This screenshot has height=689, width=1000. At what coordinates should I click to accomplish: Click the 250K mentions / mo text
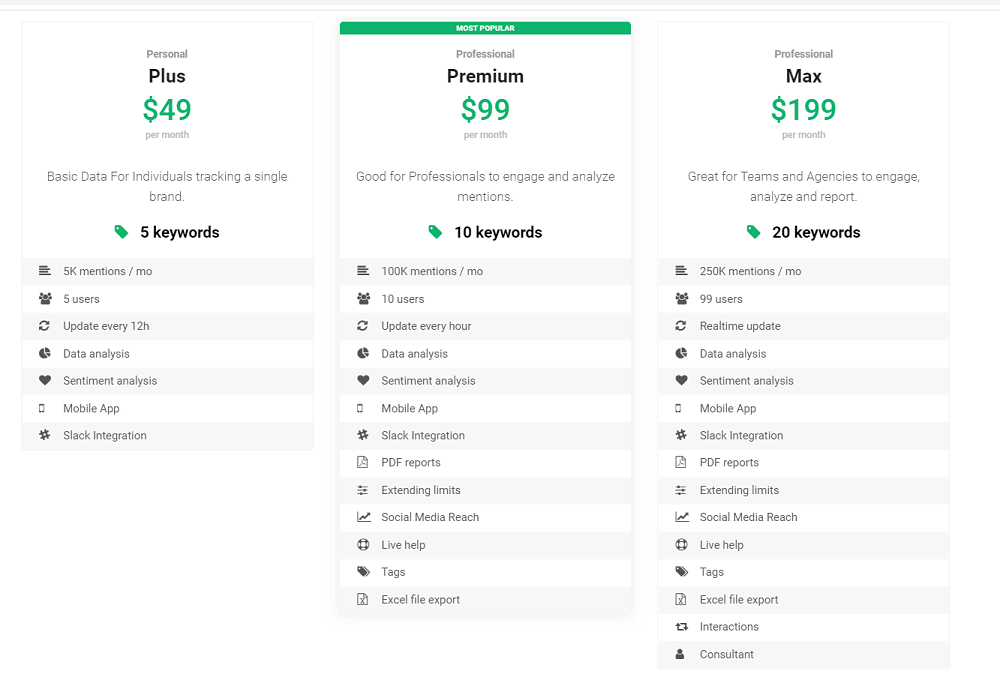click(751, 271)
